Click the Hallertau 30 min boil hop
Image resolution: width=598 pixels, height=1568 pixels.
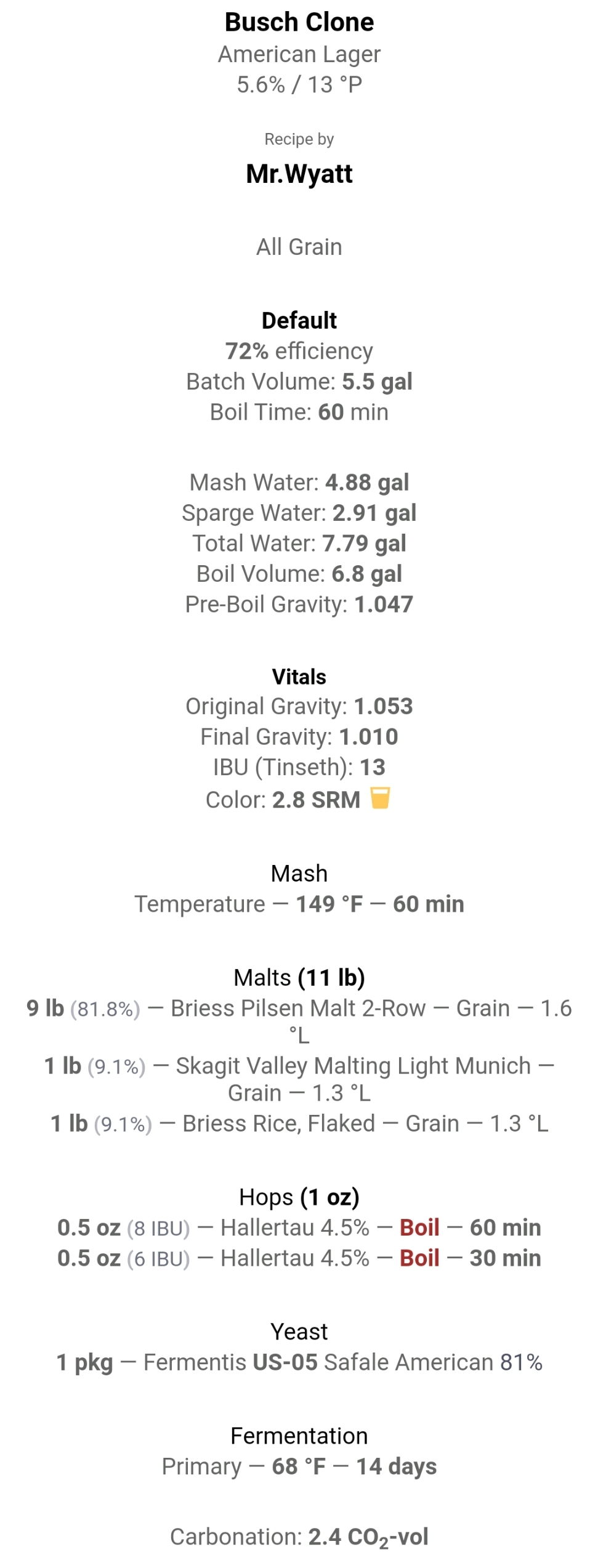pyautogui.click(x=299, y=1258)
